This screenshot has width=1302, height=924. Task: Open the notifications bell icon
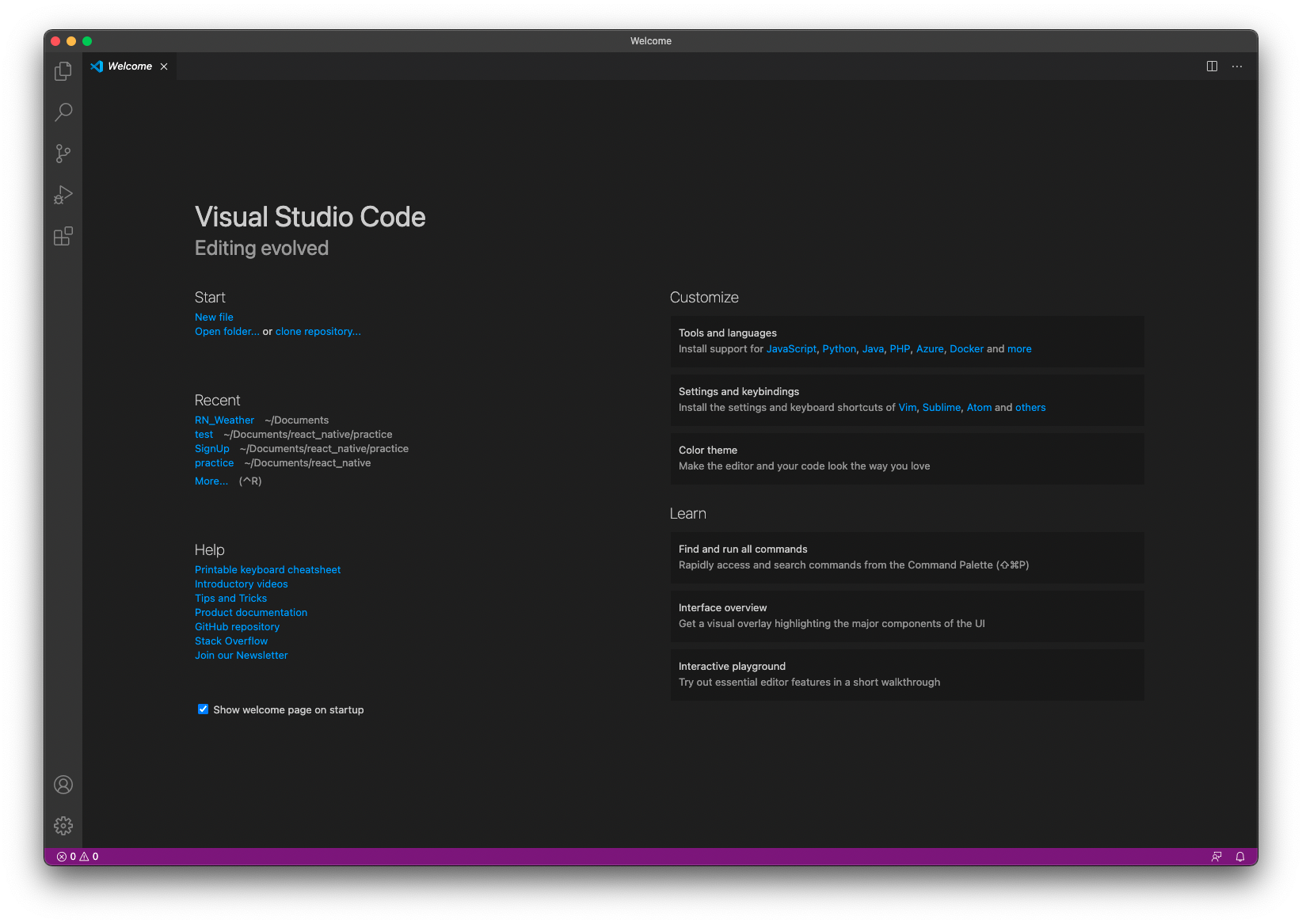pyautogui.click(x=1240, y=857)
